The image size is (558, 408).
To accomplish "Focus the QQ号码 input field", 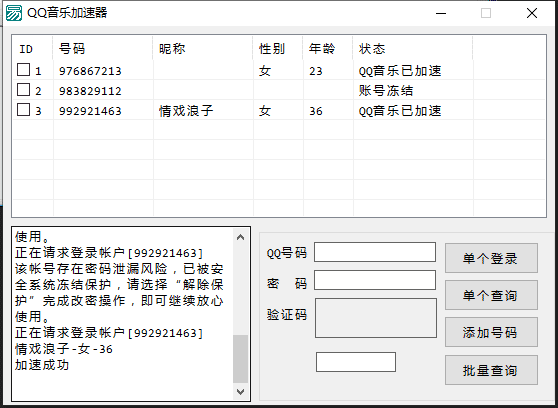I will coord(375,252).
